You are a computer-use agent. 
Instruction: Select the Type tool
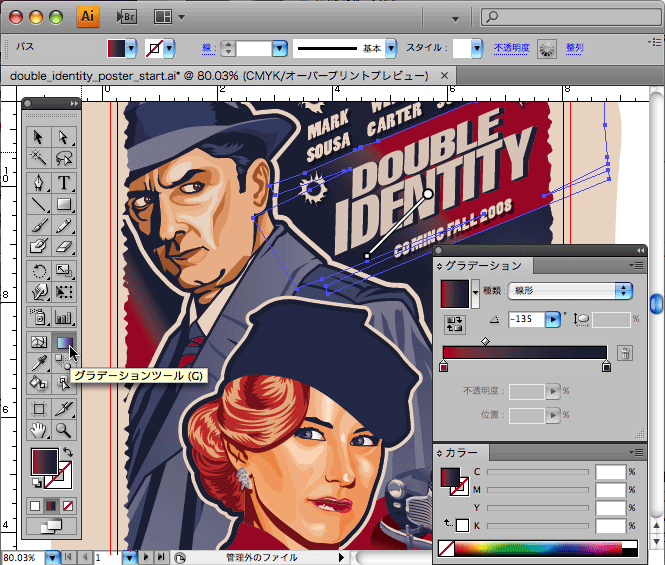click(64, 183)
